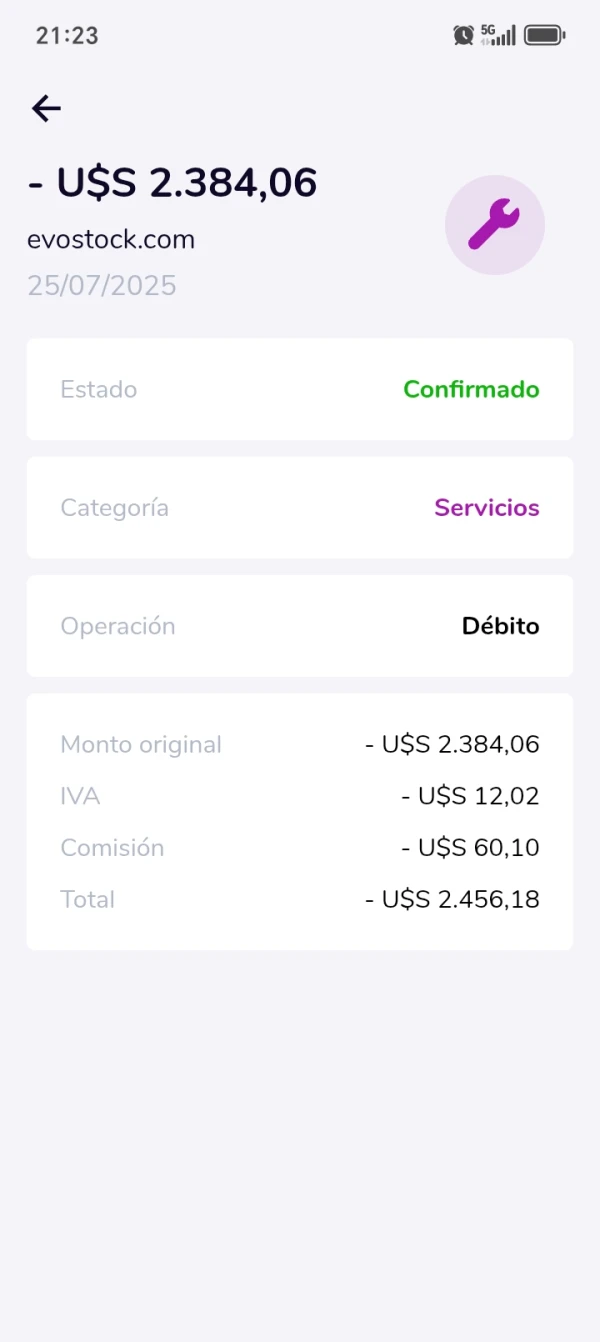This screenshot has height=1342, width=600.
Task: Select the evostock.com merchant name
Action: (111, 240)
